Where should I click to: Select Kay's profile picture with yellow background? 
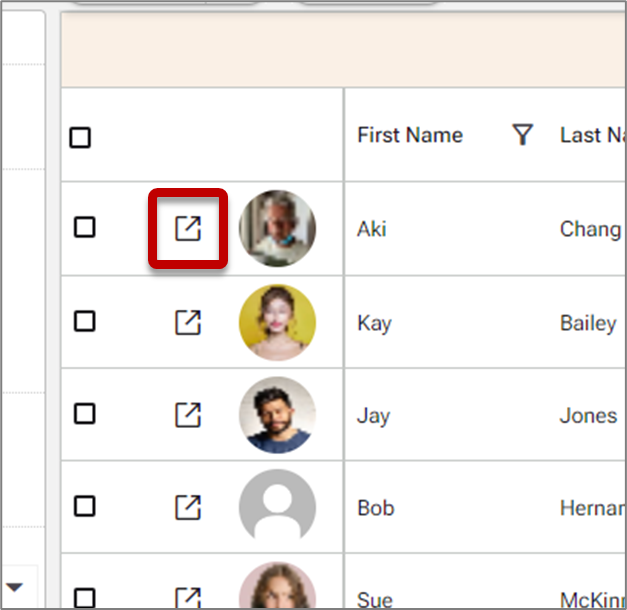(277, 322)
